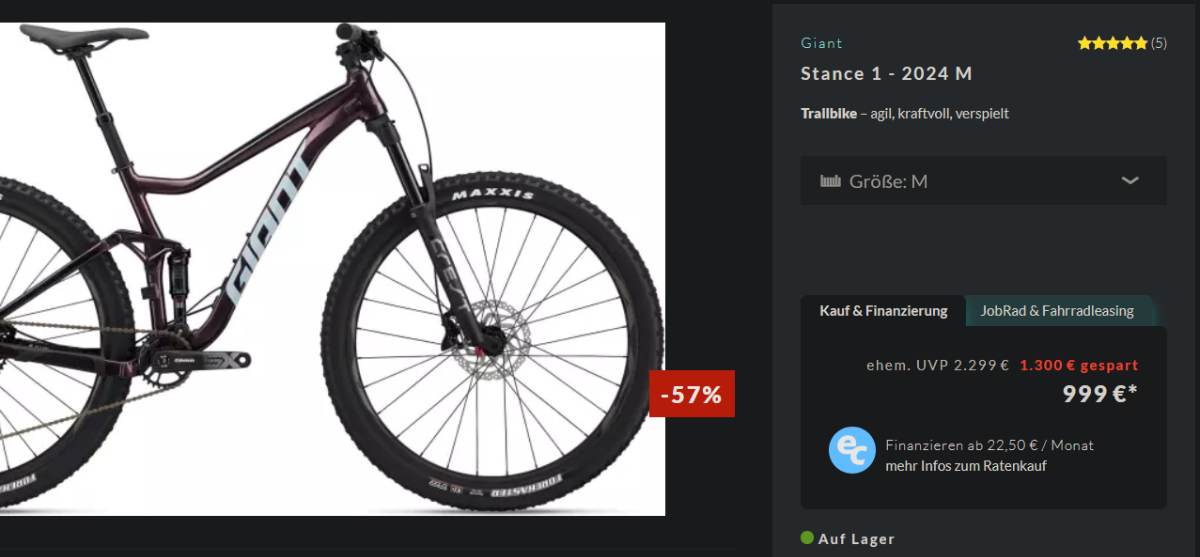1200x557 pixels.
Task: Click the green Auf Lager status dot
Action: point(807,538)
